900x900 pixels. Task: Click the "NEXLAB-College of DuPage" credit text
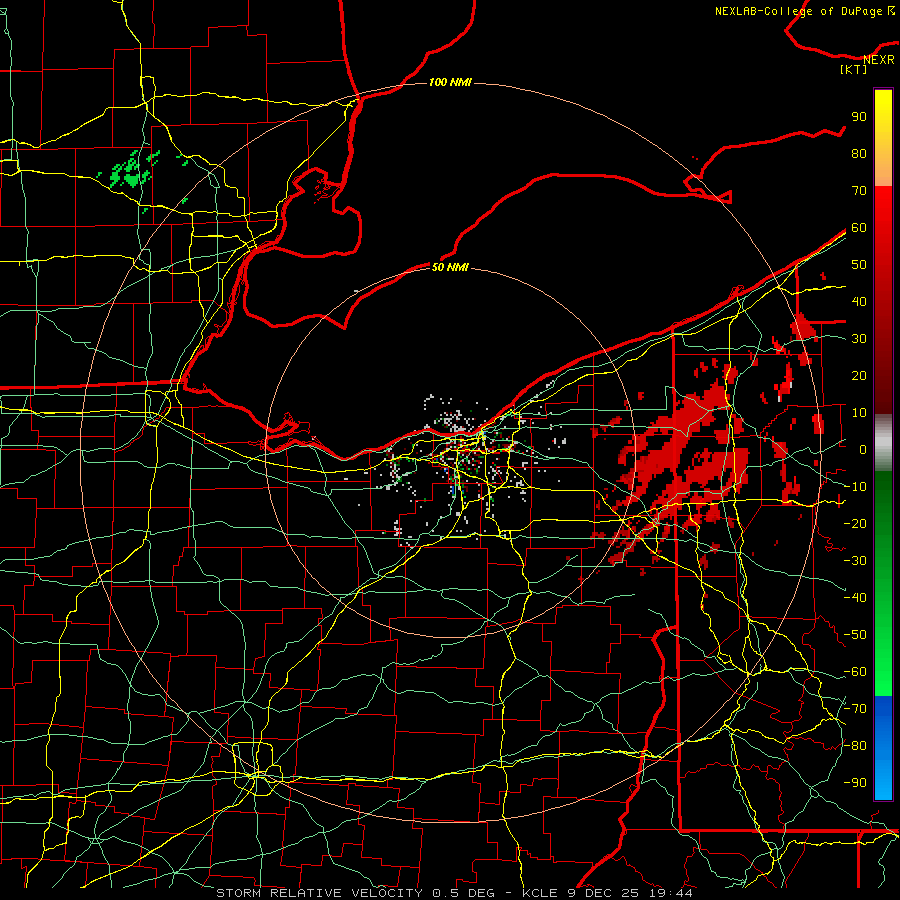(799, 11)
